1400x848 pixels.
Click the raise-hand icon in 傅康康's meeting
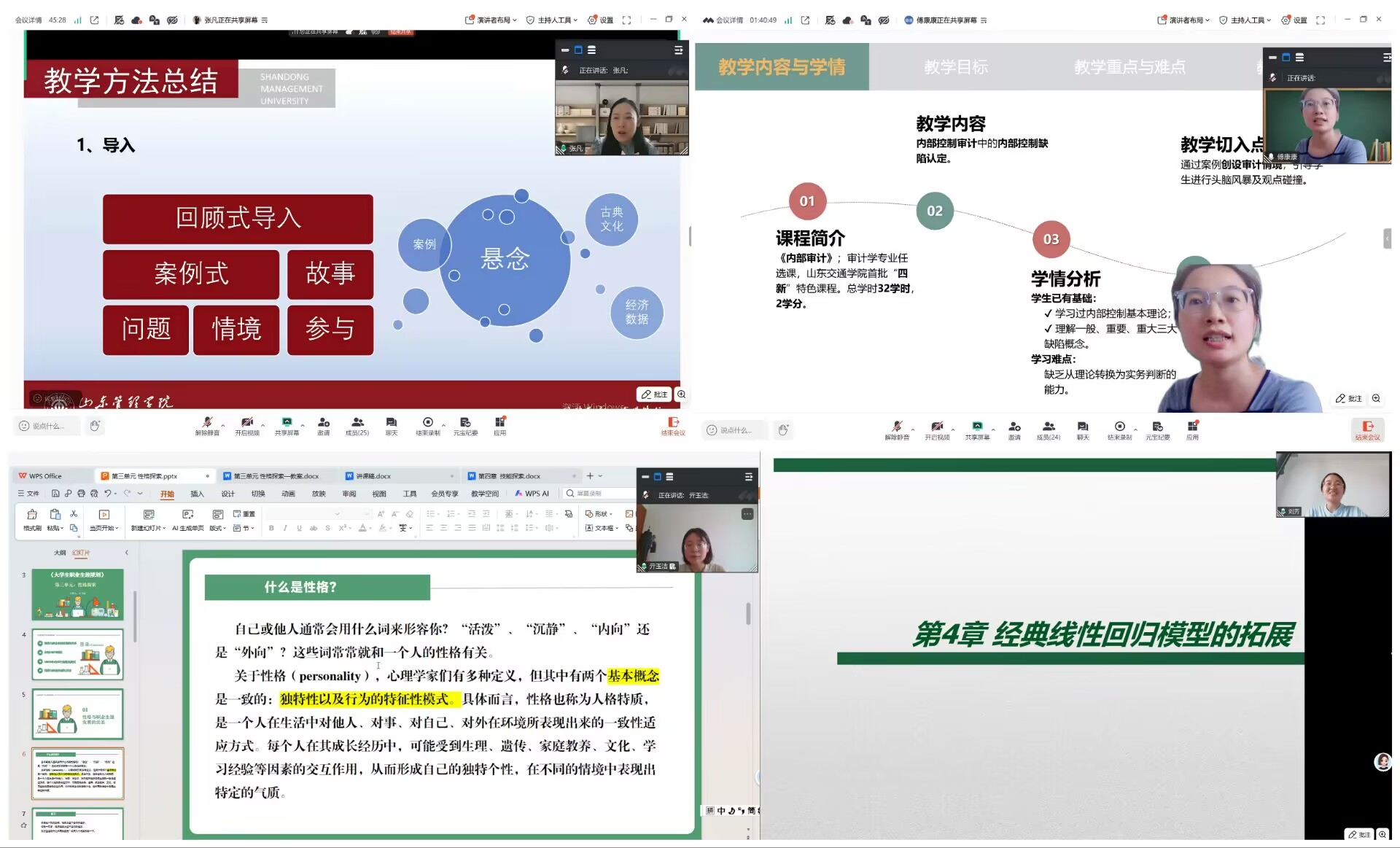coord(783,430)
